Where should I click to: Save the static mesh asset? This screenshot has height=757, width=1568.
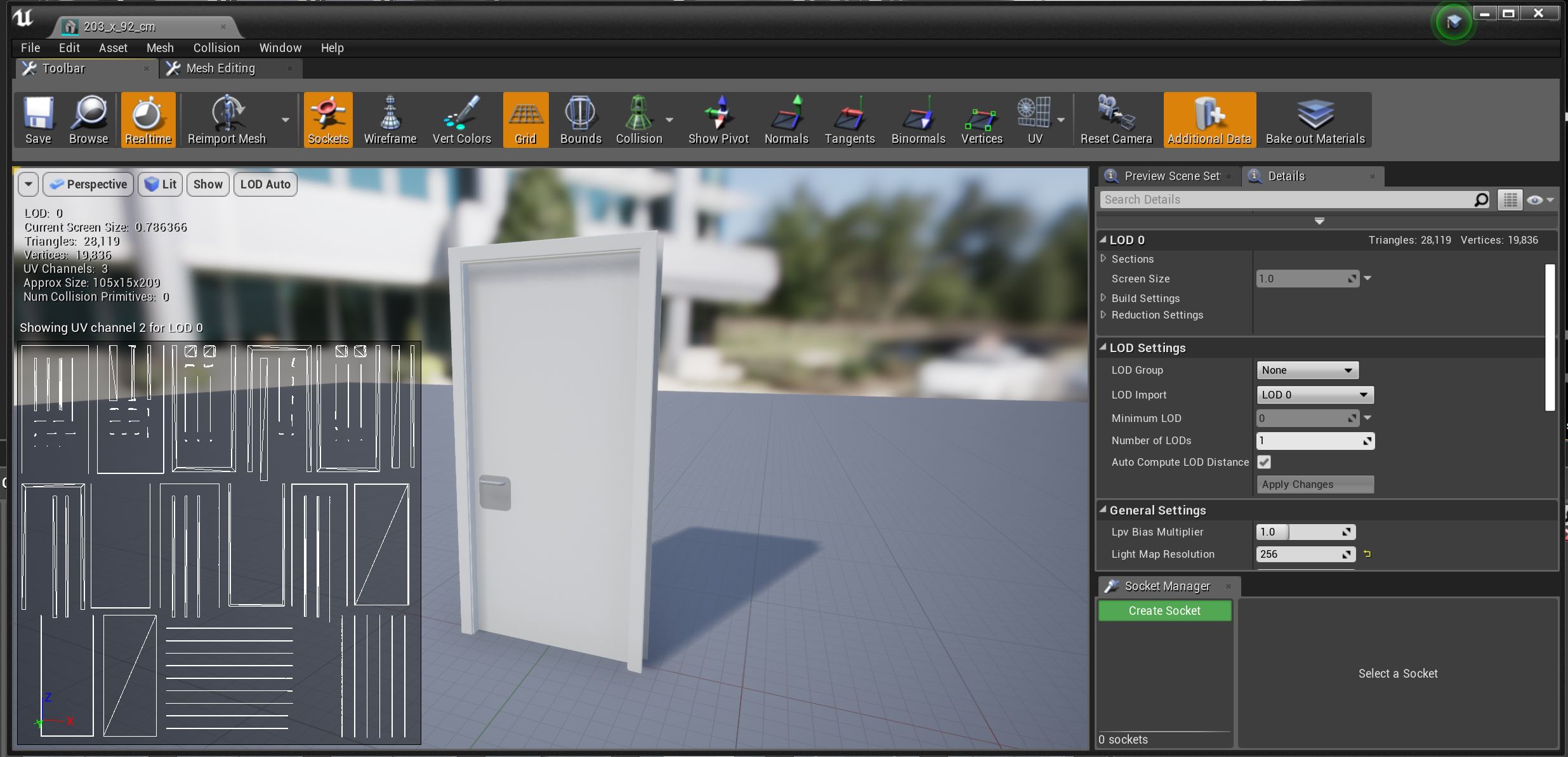click(x=38, y=120)
